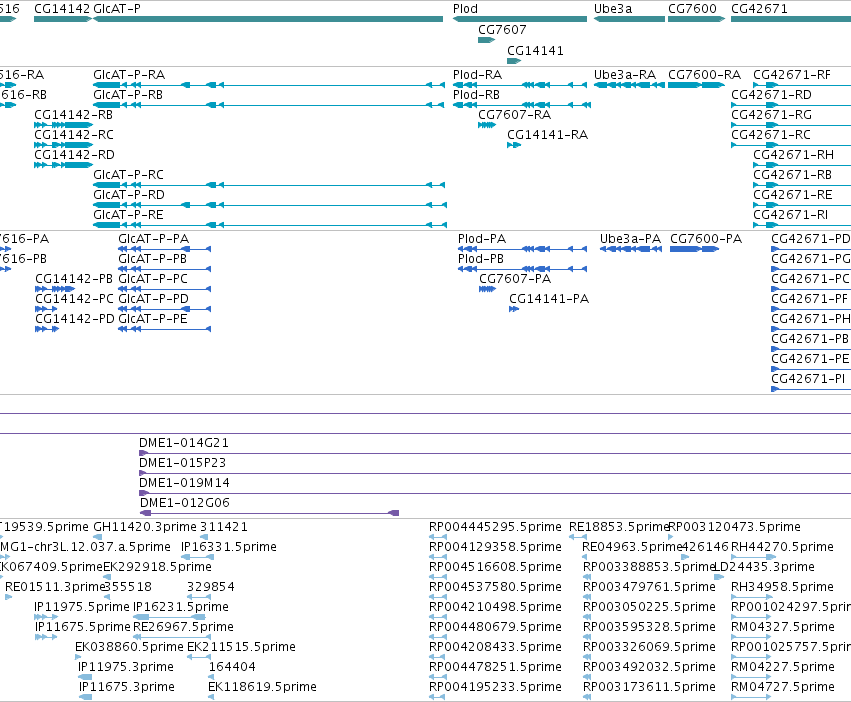
Task: Select protein CG14142-PD
Action: coord(47,328)
